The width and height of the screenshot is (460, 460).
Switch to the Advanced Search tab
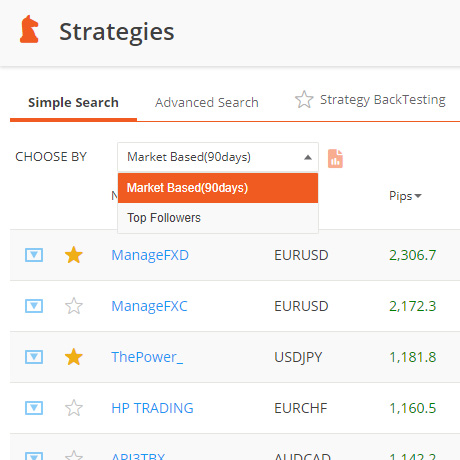pos(207,102)
